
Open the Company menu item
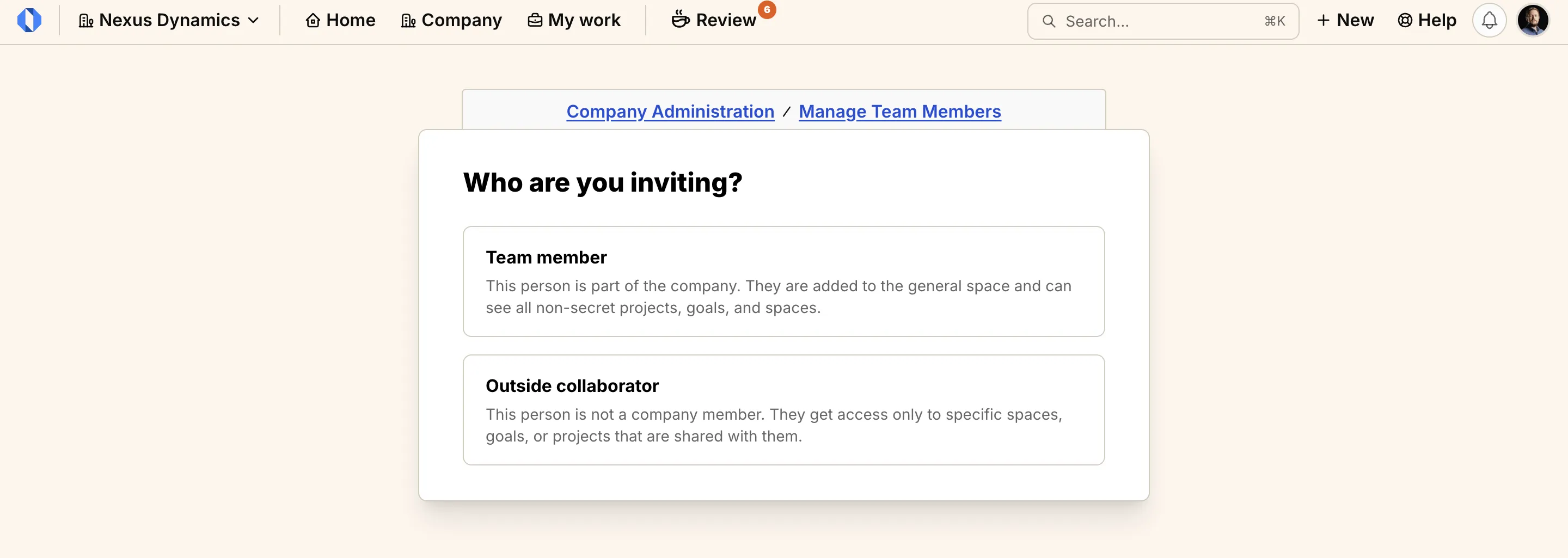(451, 21)
